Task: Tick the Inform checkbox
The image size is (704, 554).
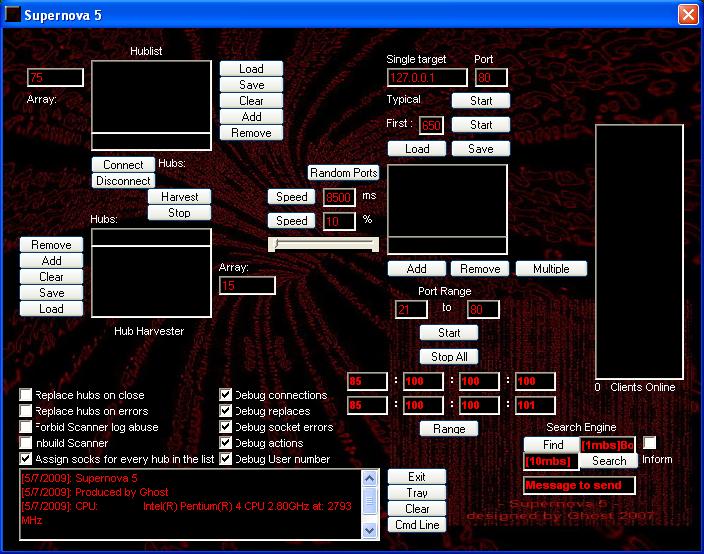Action: pos(649,443)
